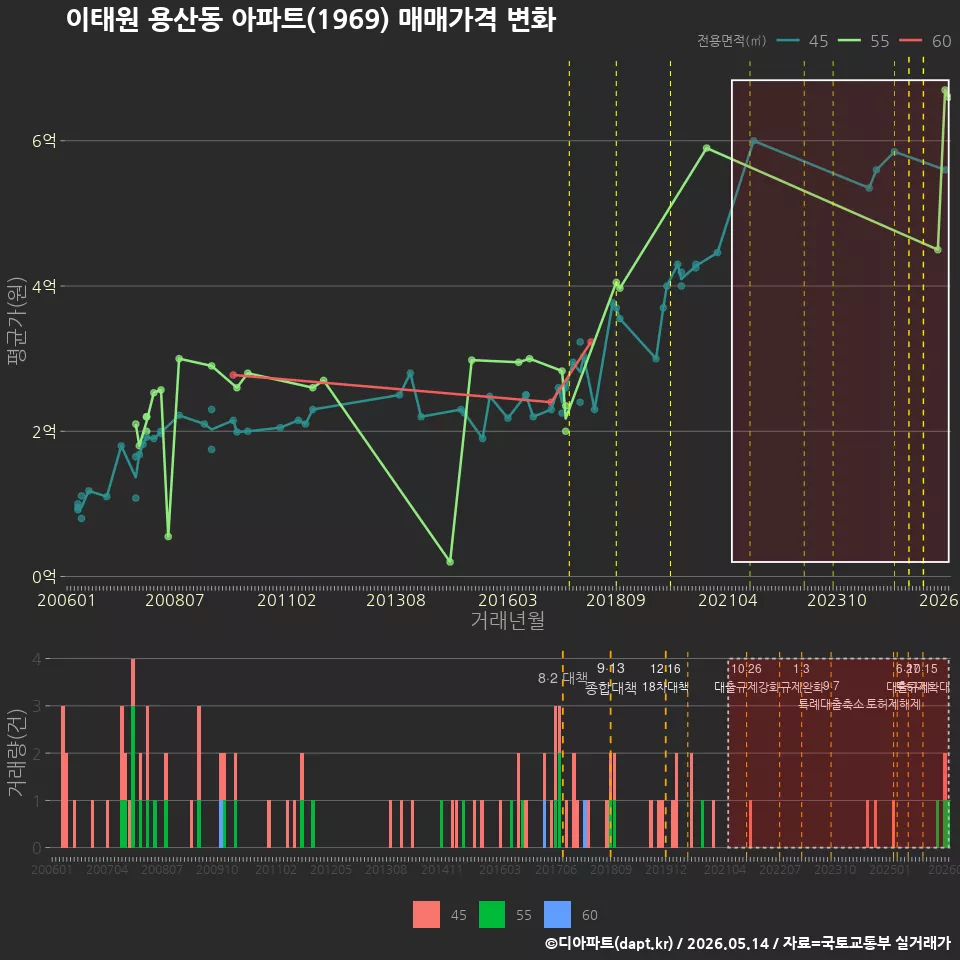Click the 0억 tick label on price axis

[x=44, y=577]
